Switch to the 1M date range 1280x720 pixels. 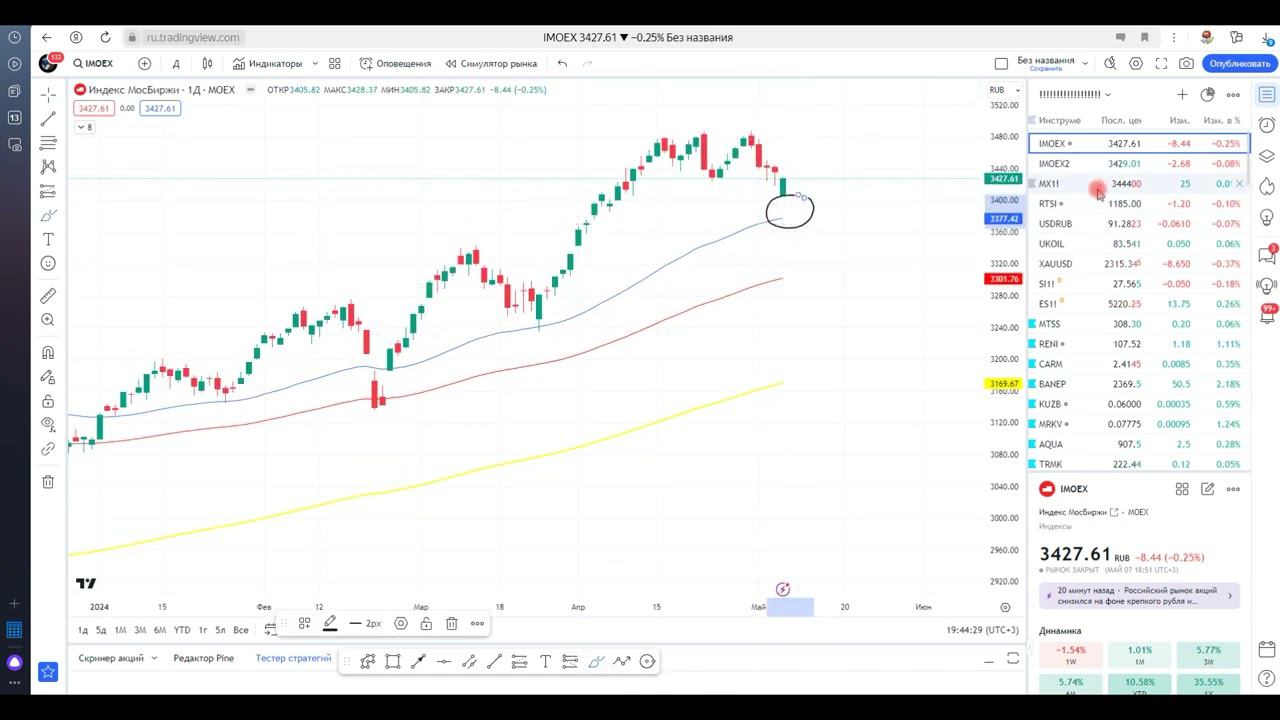(120, 630)
